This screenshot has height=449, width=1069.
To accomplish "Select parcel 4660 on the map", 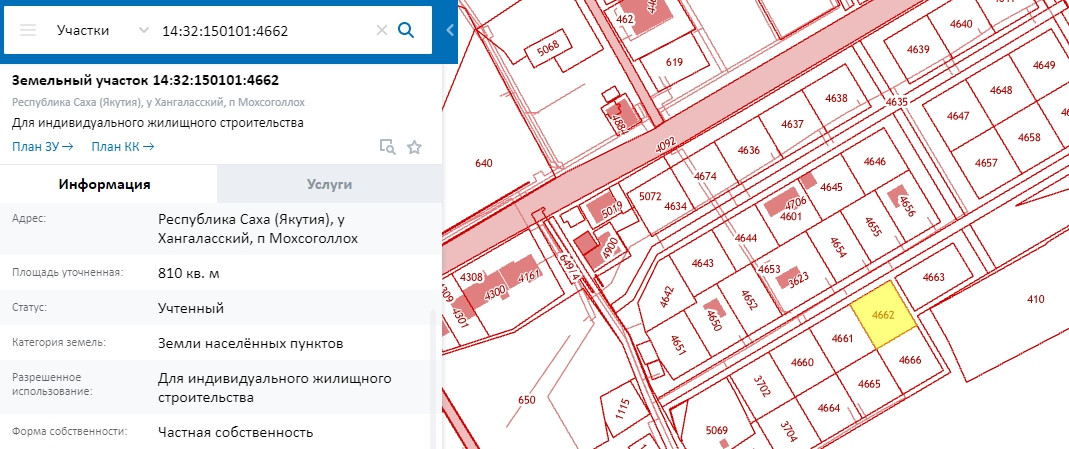I will click(x=803, y=362).
